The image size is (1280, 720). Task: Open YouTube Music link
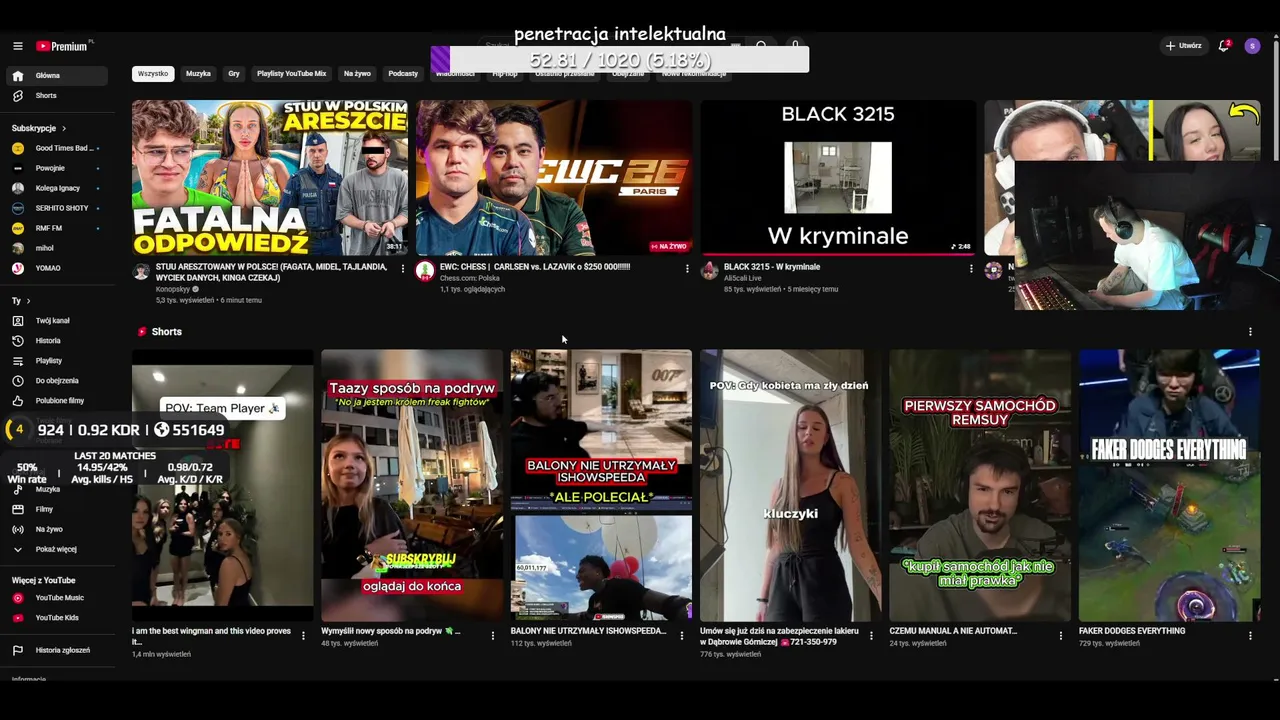[x=56, y=598]
